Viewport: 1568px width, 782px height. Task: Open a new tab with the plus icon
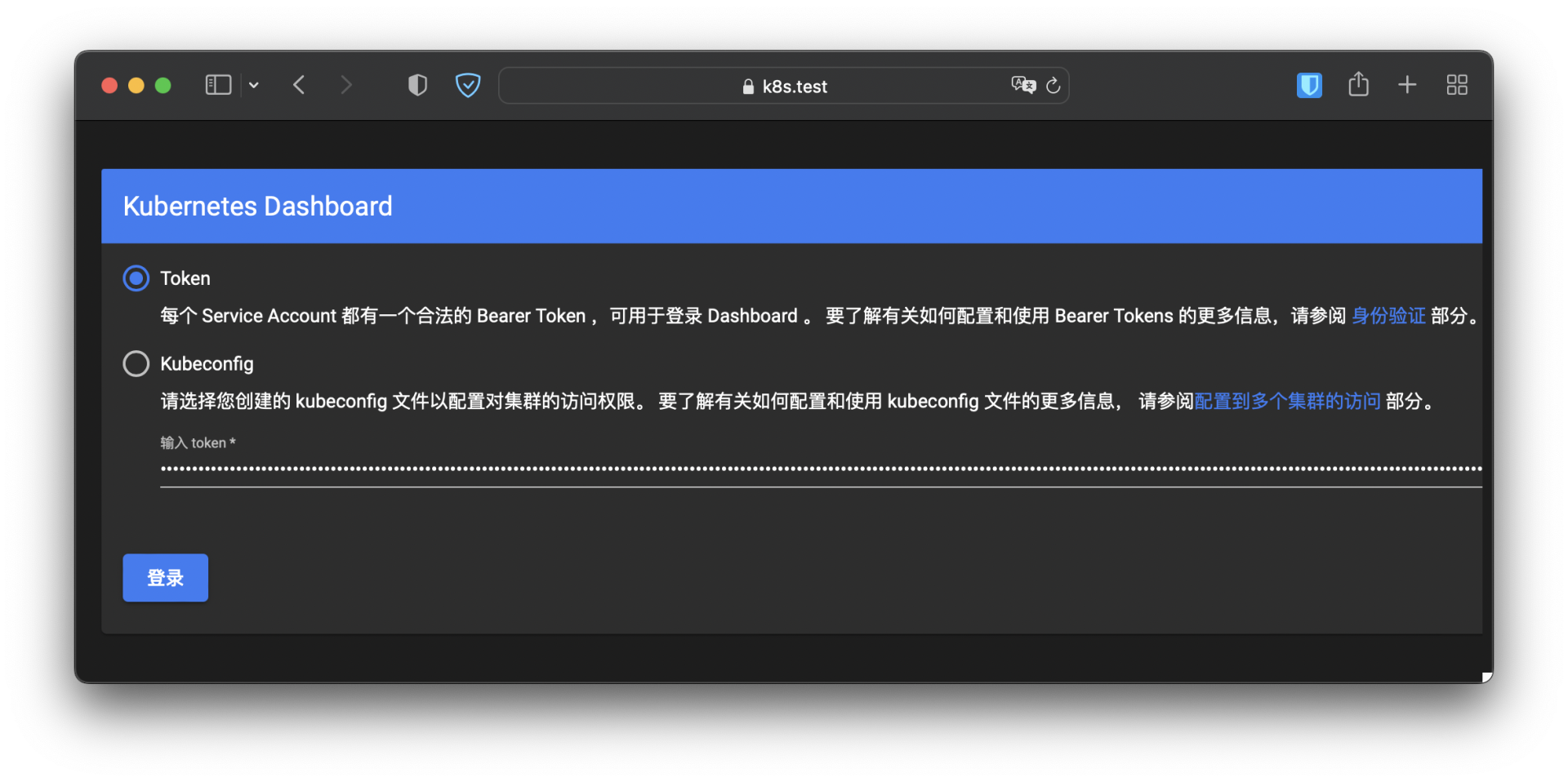pos(1407,85)
